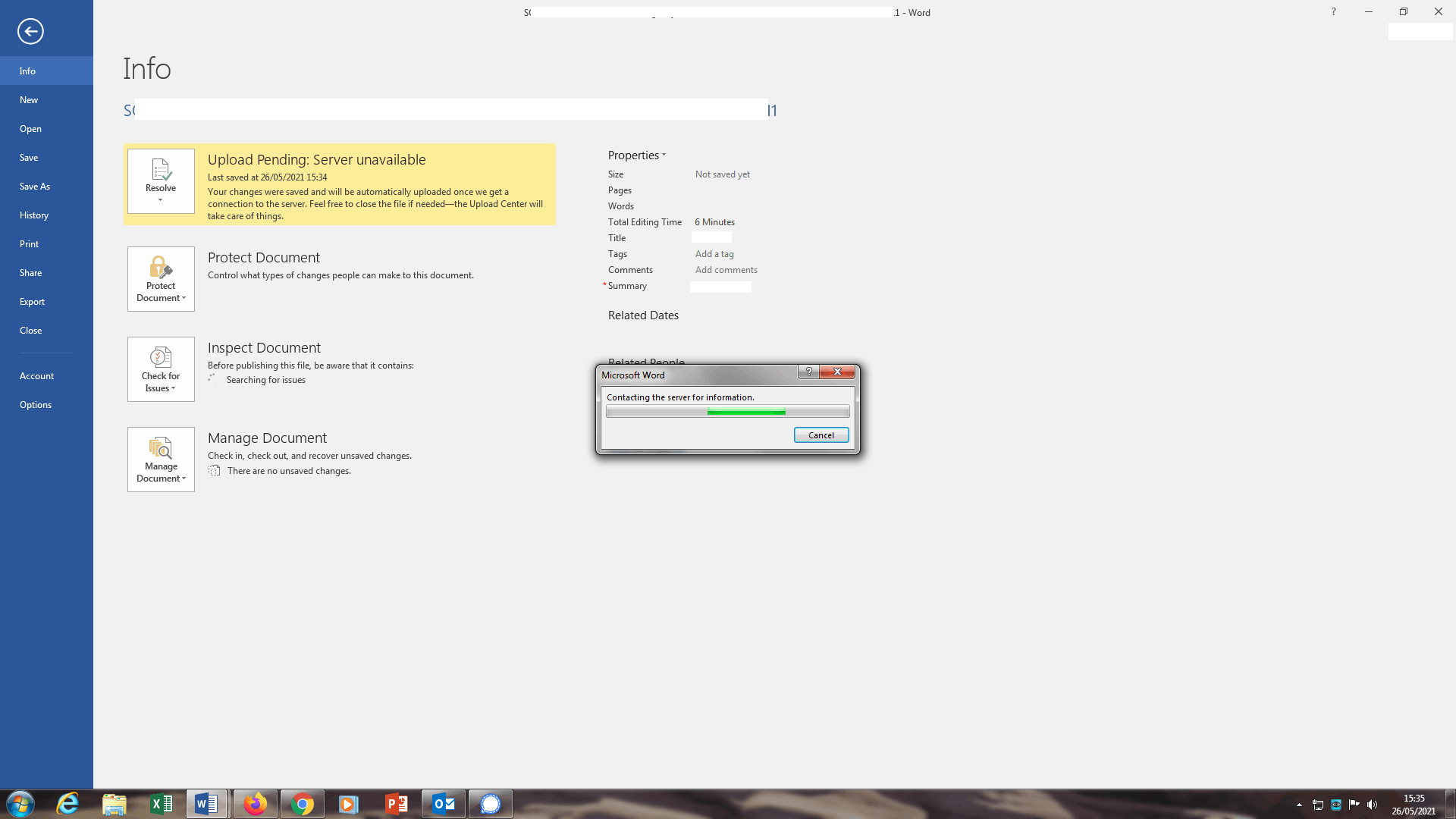Expand the Properties dropdown
Screen dimensions: 1456x819
637,155
